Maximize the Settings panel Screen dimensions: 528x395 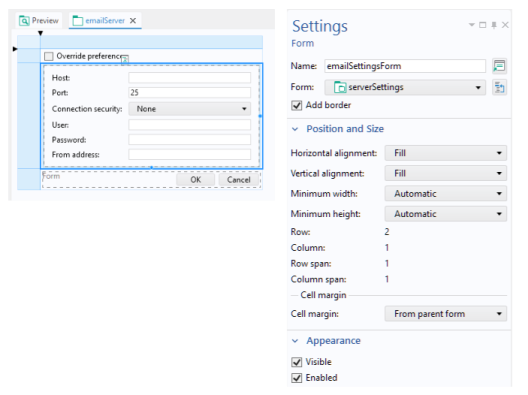(x=483, y=25)
